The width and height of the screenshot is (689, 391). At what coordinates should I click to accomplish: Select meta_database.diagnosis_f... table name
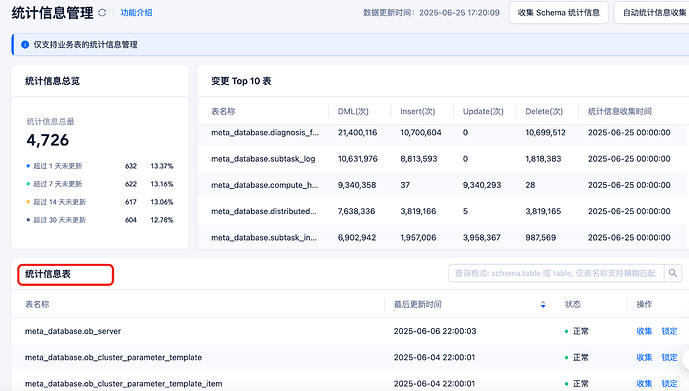tap(265, 133)
